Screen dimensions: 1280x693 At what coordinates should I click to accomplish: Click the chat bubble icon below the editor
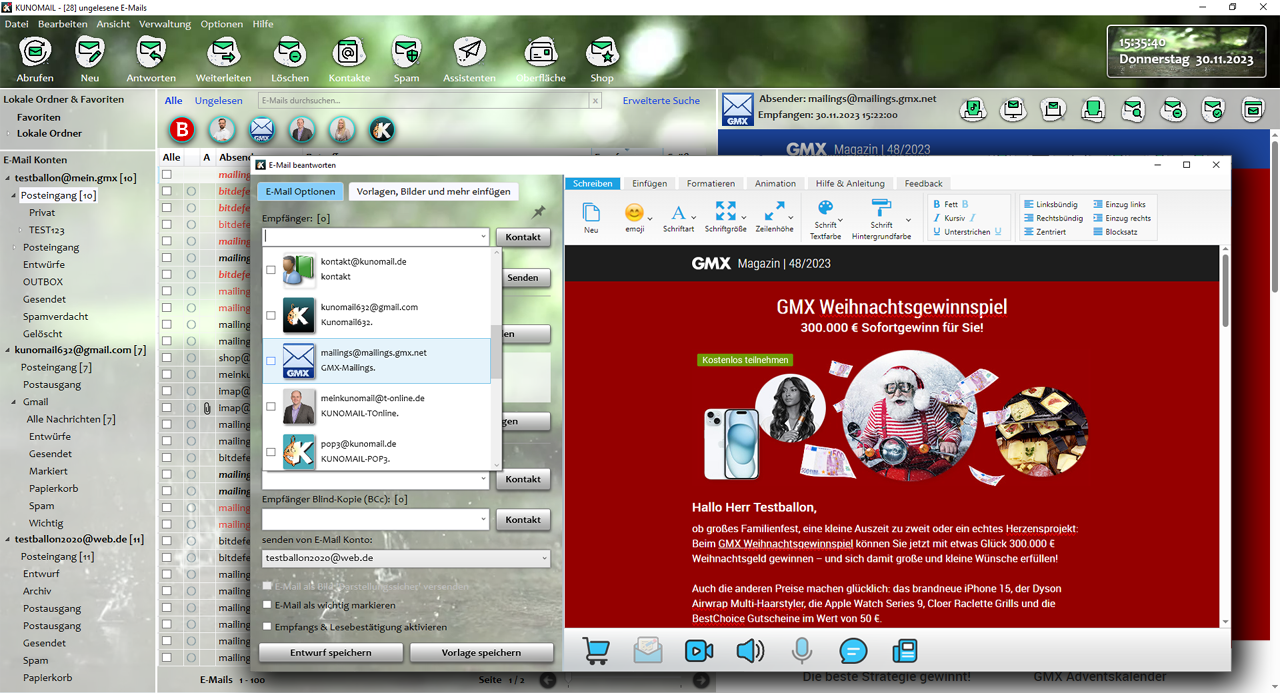click(853, 651)
